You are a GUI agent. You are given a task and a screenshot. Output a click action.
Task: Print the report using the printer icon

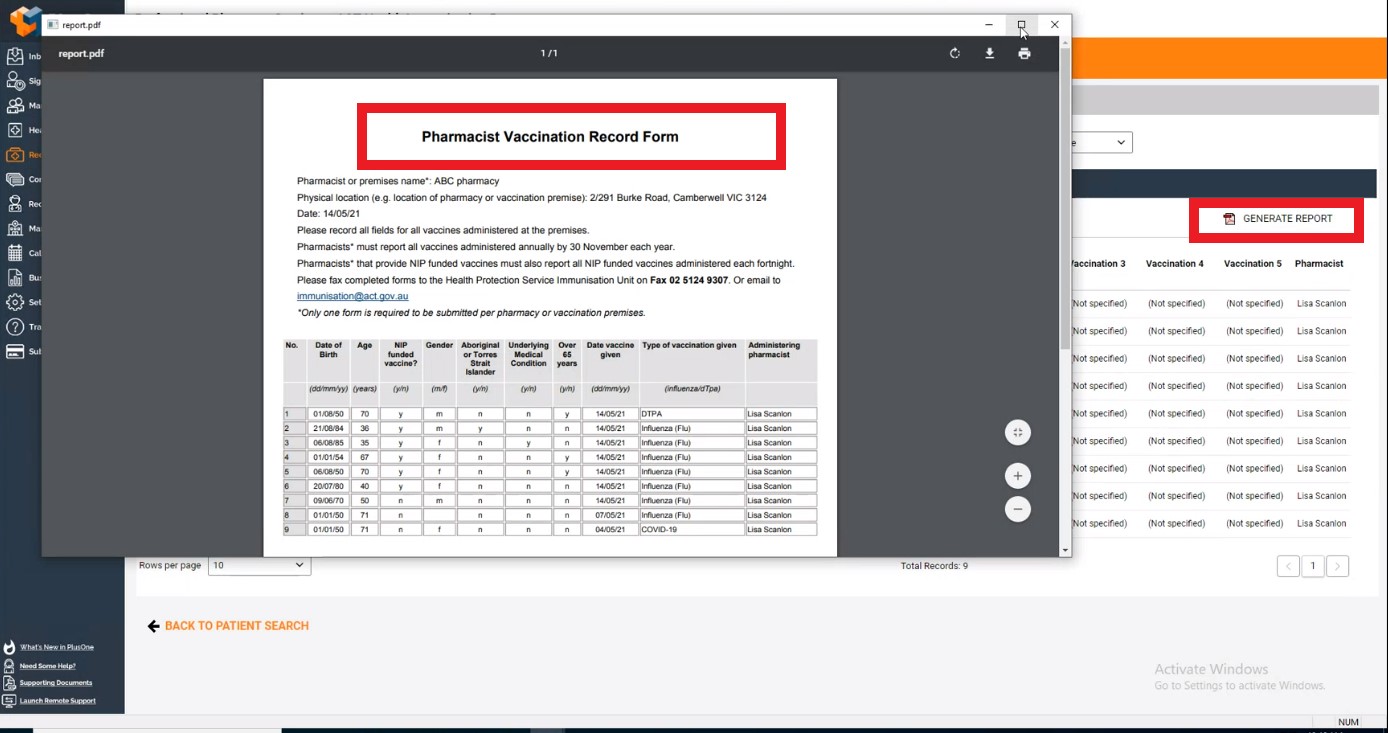point(1024,54)
